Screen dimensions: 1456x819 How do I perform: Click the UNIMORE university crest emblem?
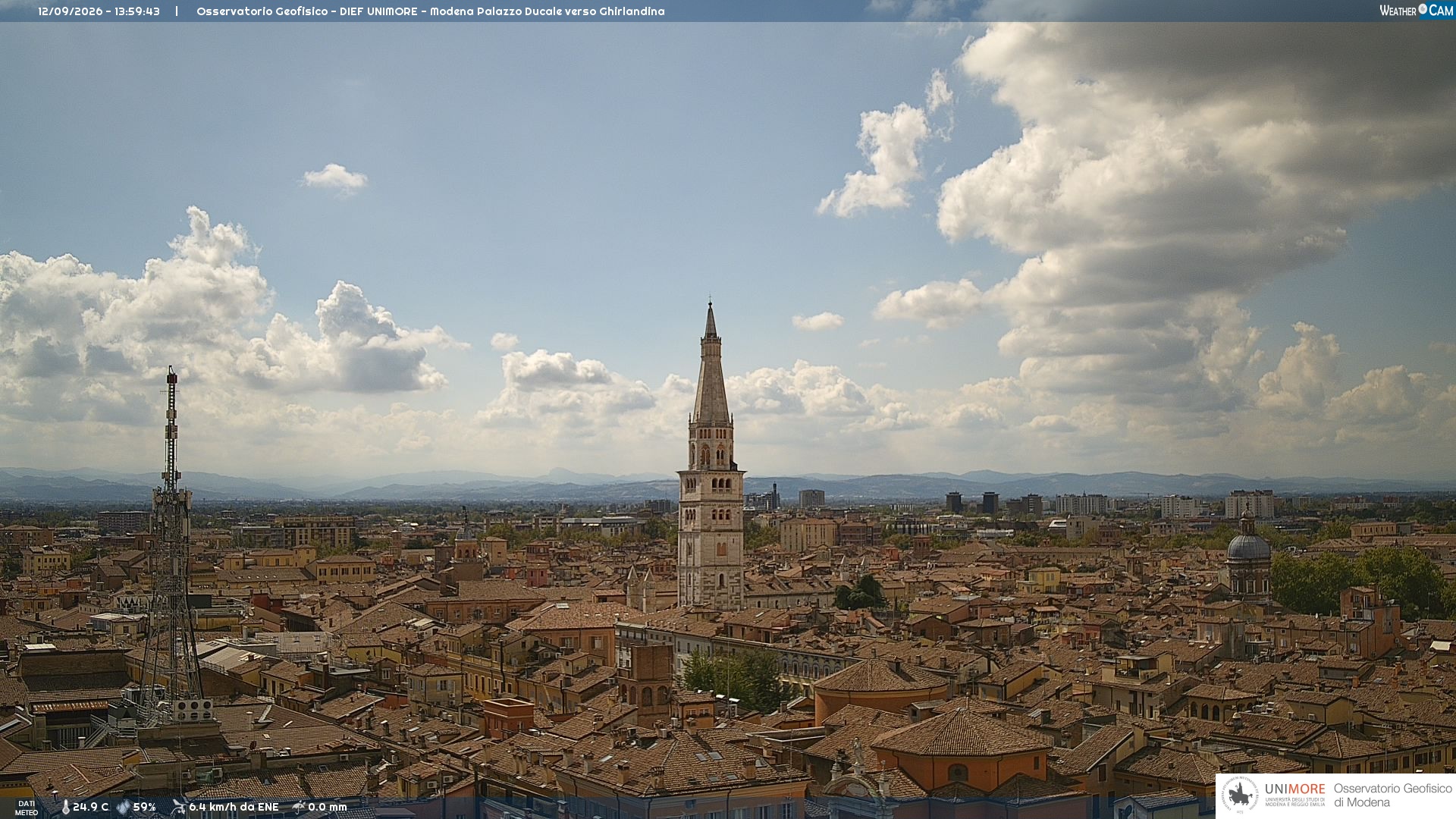1240,795
